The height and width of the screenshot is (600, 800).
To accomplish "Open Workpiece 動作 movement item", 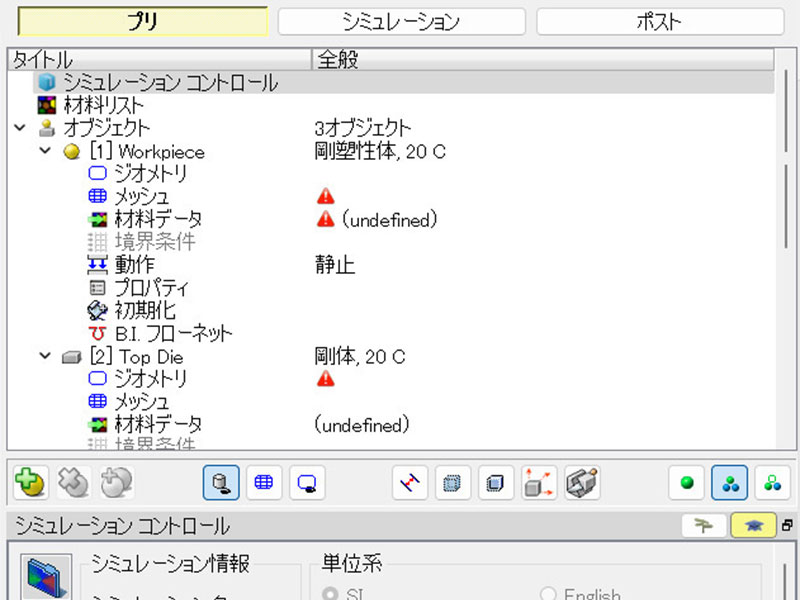I will (x=135, y=265).
